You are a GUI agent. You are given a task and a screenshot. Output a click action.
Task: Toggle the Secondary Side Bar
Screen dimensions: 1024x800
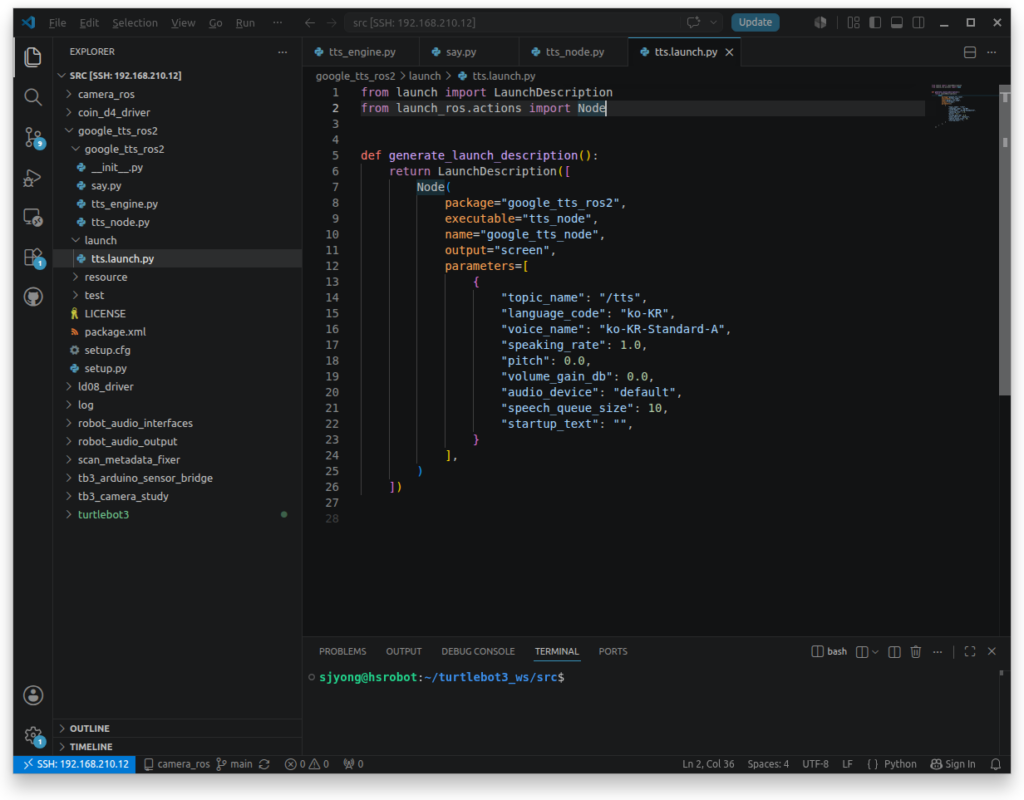click(x=918, y=23)
